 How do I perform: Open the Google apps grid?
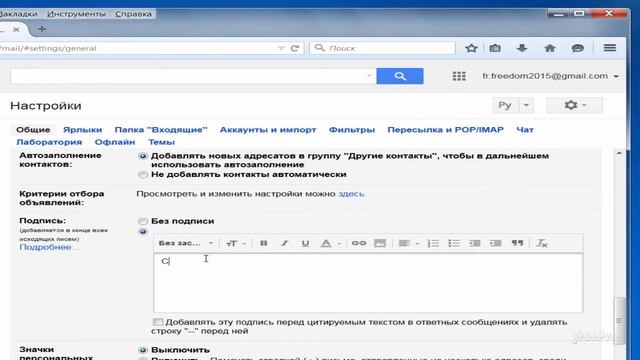click(x=459, y=76)
